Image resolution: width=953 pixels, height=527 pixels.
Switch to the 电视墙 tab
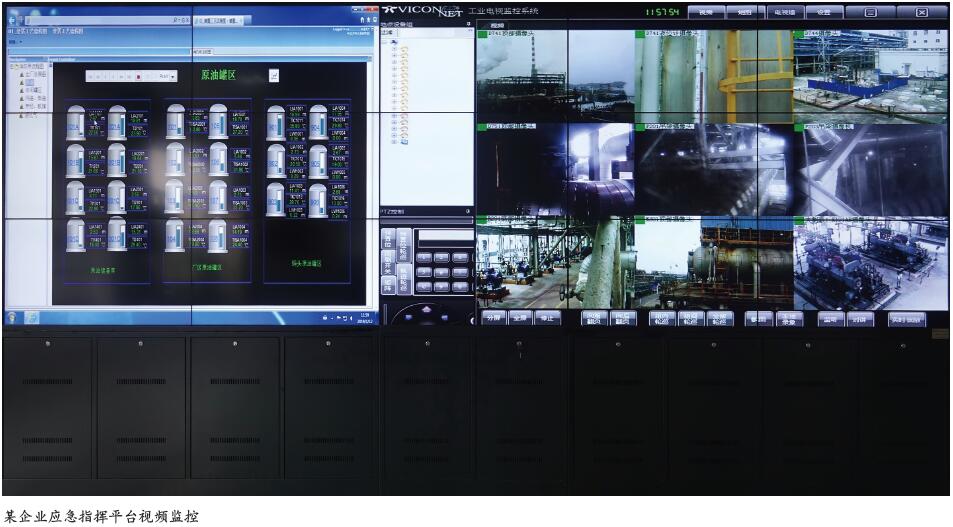click(x=784, y=12)
